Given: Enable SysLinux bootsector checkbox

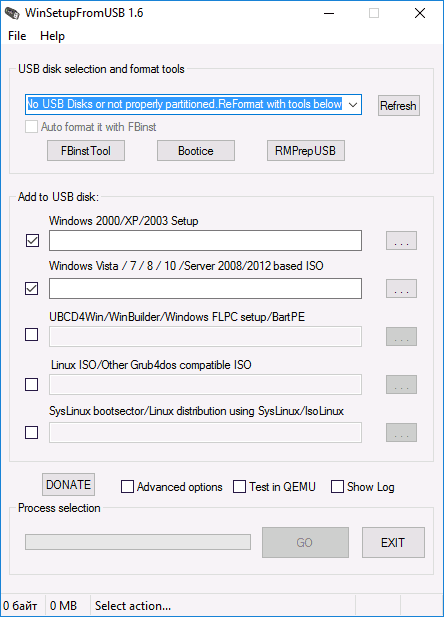Looking at the screenshot, I should [x=31, y=432].
